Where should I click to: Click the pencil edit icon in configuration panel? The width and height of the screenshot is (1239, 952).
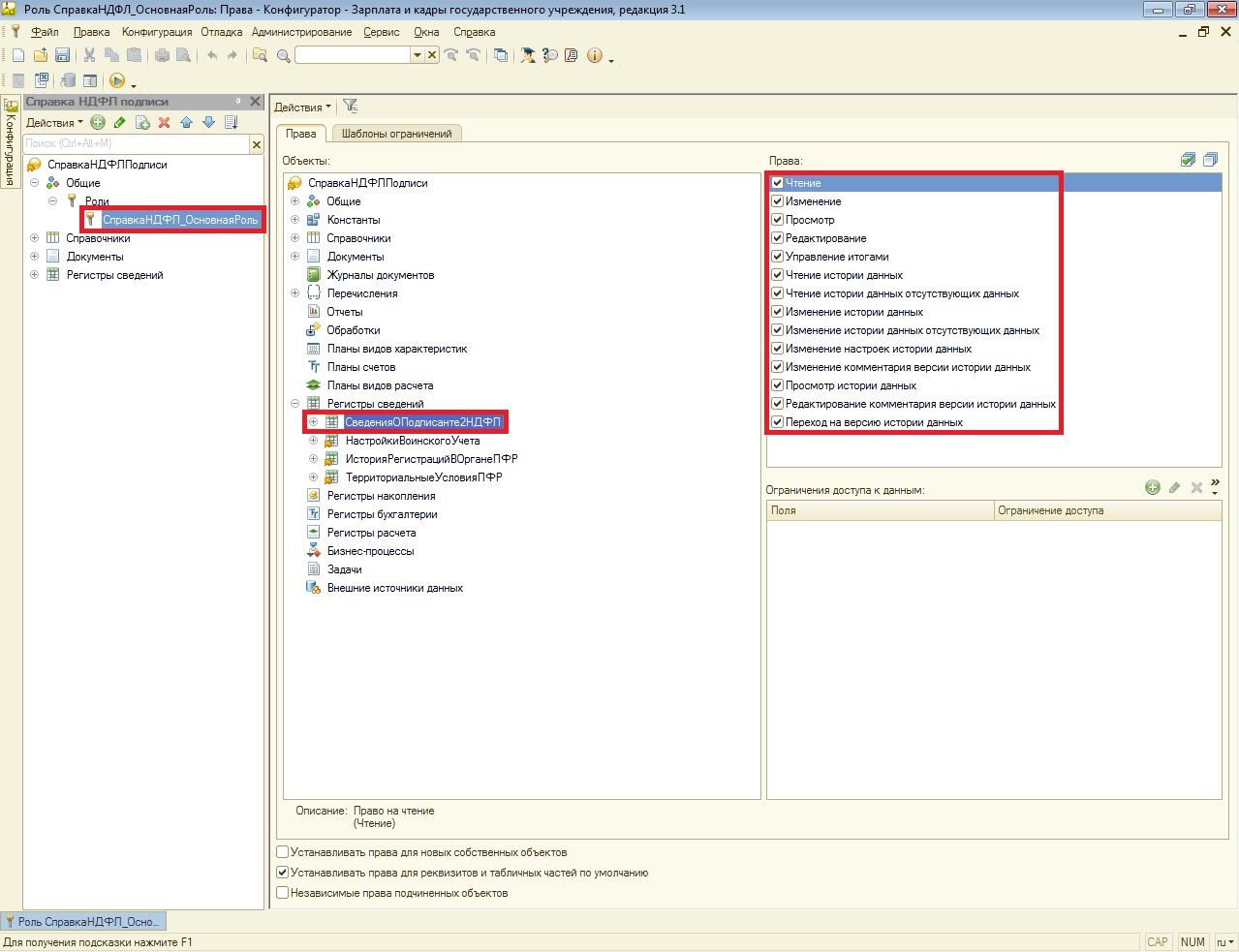coord(120,122)
